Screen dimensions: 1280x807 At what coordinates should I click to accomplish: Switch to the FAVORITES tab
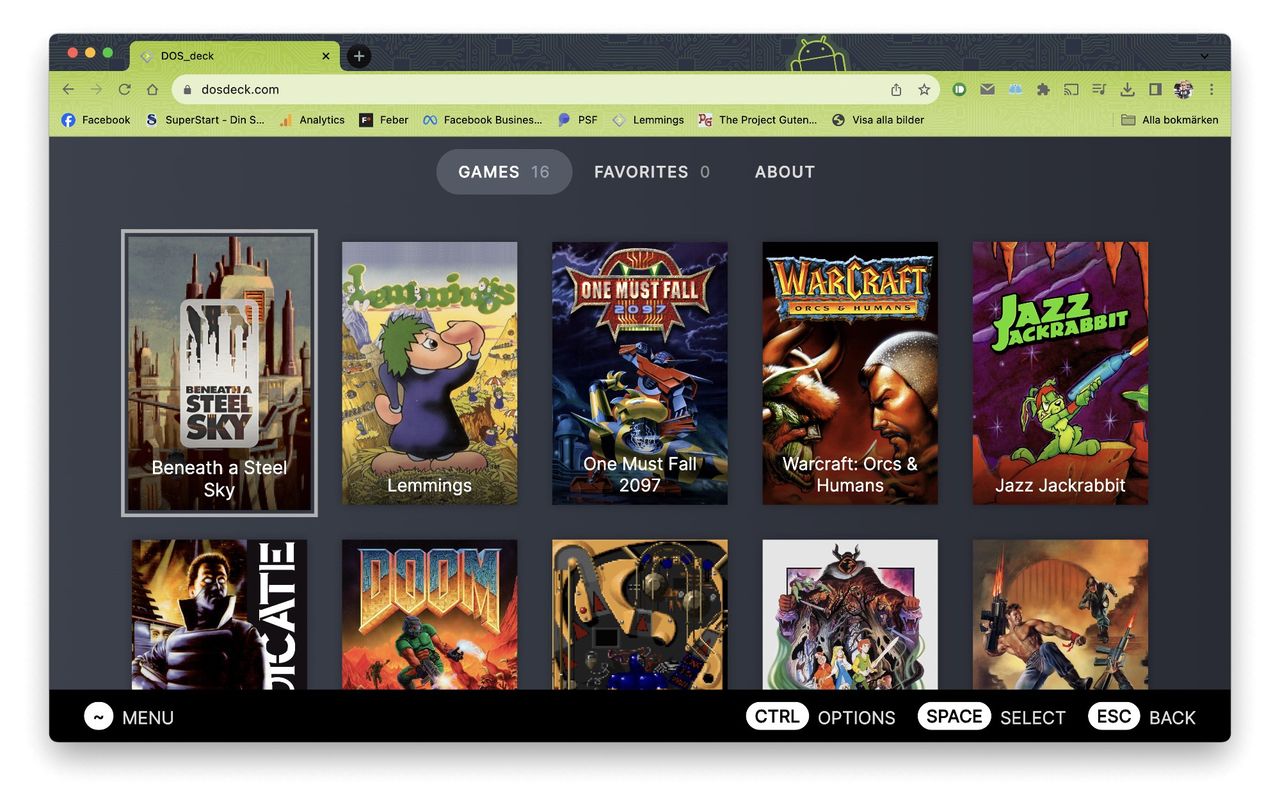651,172
